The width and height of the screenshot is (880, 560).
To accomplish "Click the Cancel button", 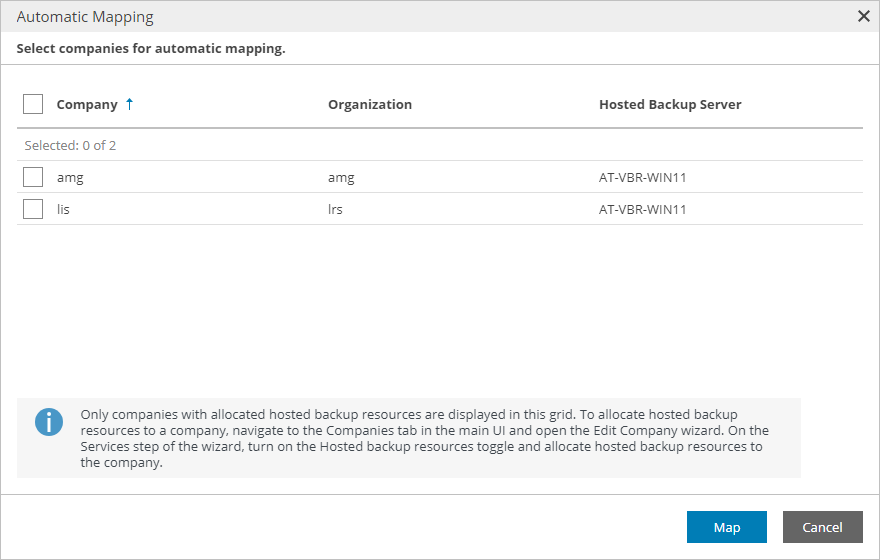I will [x=823, y=527].
